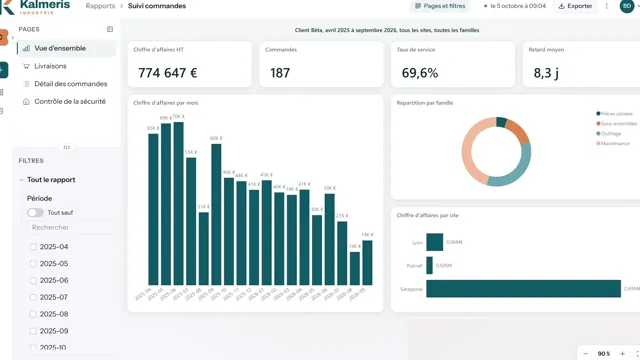
Task: Click the Exporter button
Action: tap(575, 6)
